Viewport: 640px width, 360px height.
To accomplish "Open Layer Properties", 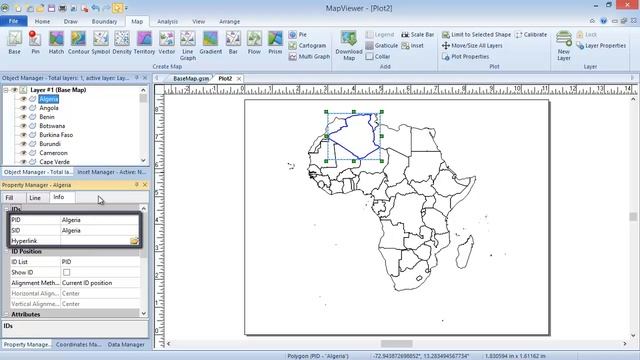I will pos(601,46).
